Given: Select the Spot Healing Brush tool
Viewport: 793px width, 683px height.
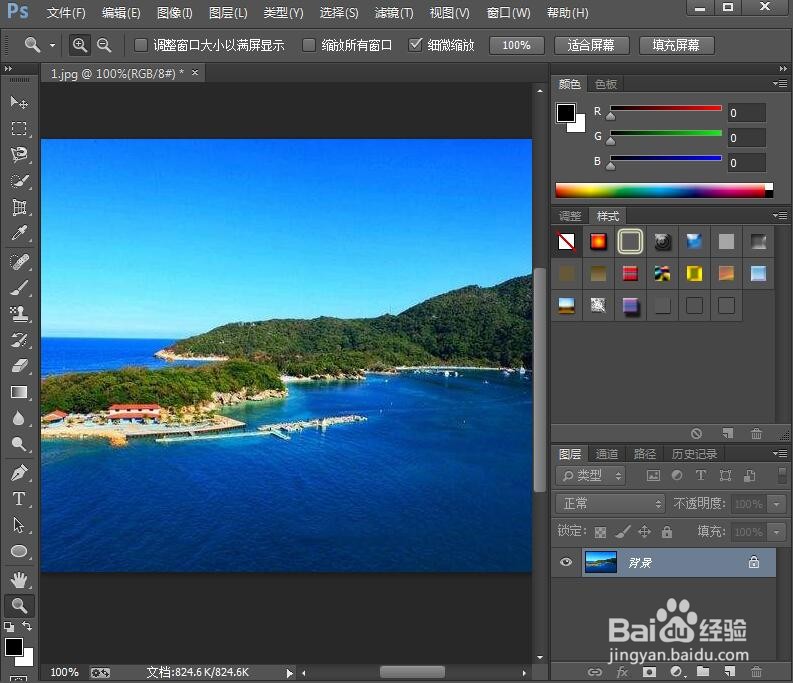Looking at the screenshot, I should point(19,262).
